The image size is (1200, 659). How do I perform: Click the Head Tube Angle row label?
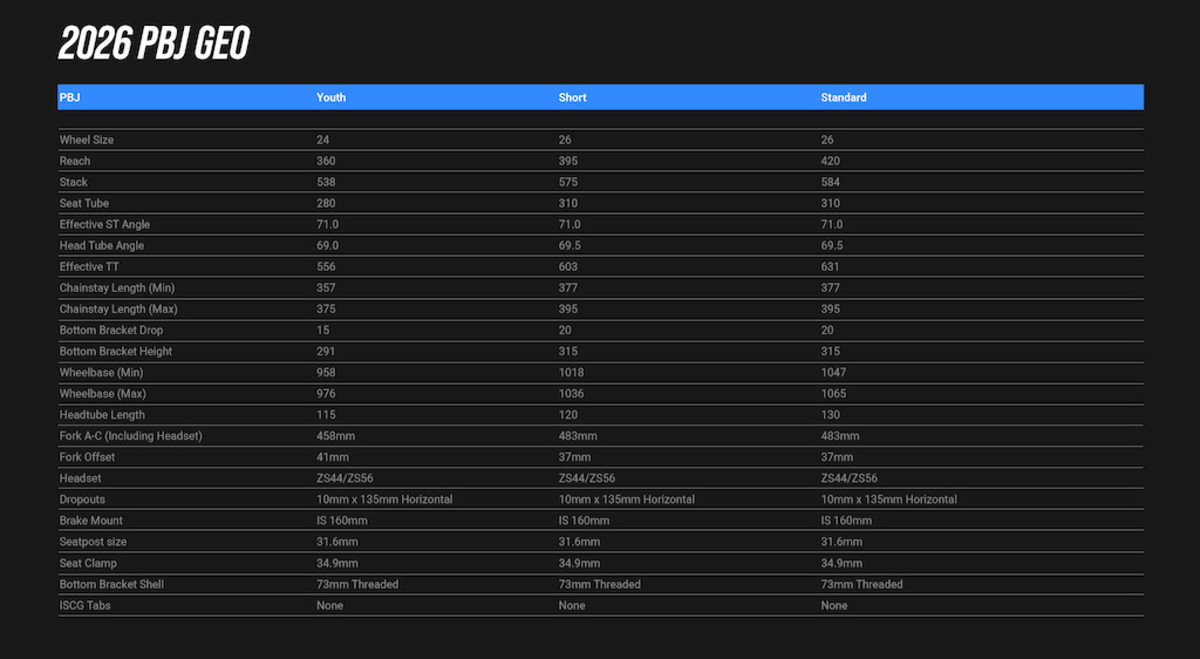101,246
